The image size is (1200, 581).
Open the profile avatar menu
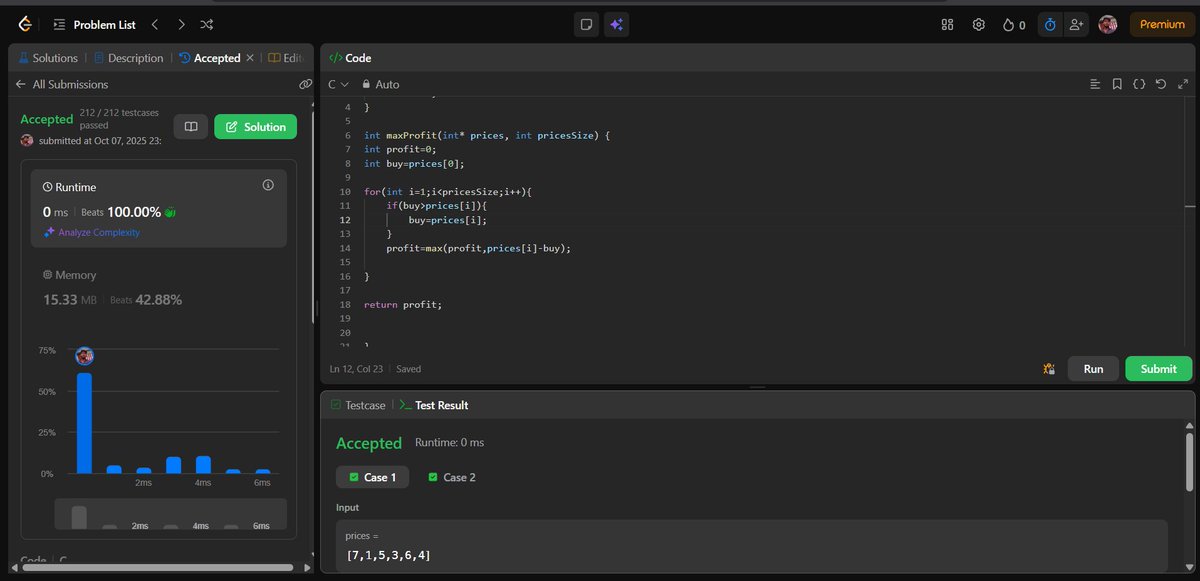coord(1107,25)
